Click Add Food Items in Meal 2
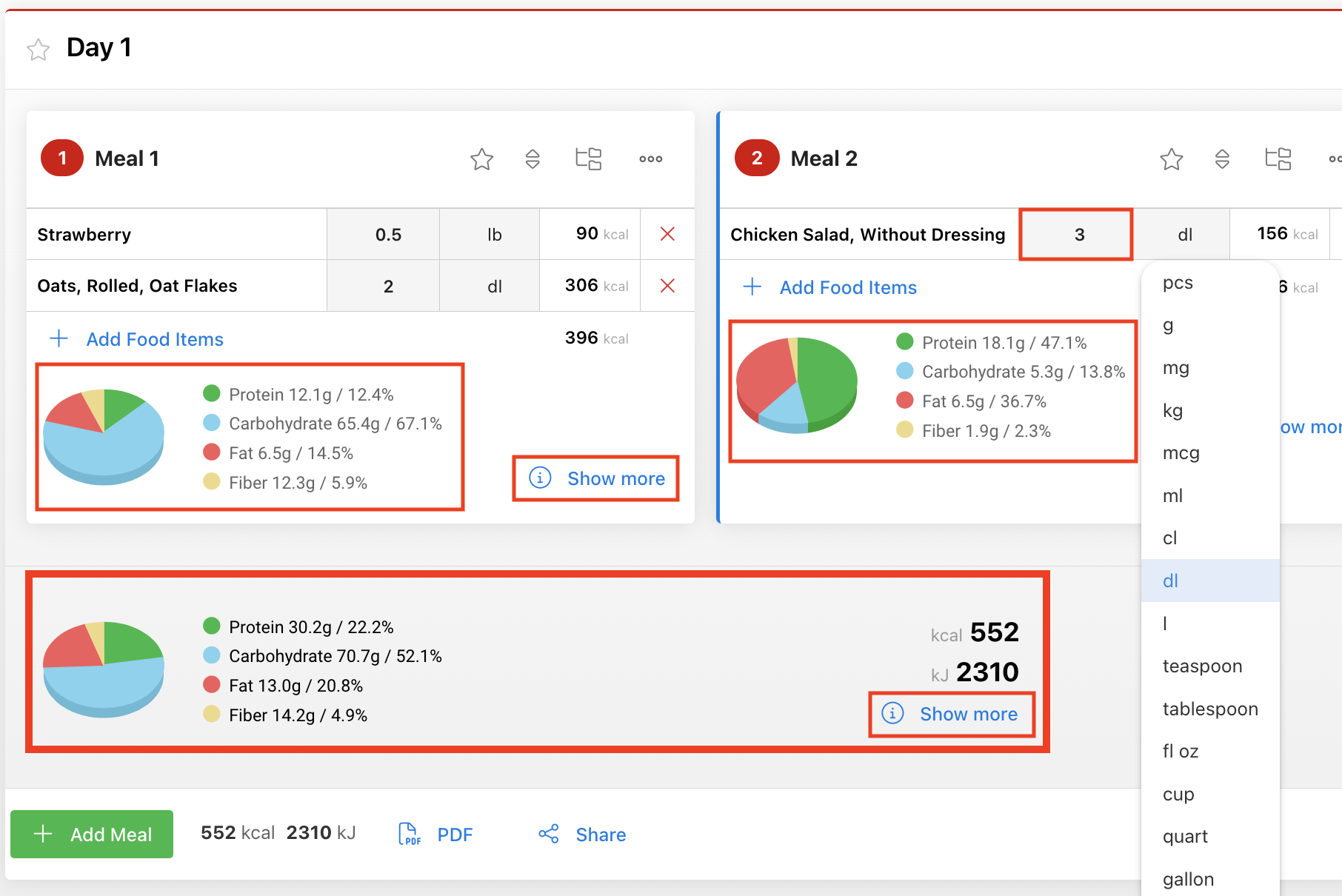 pos(848,287)
